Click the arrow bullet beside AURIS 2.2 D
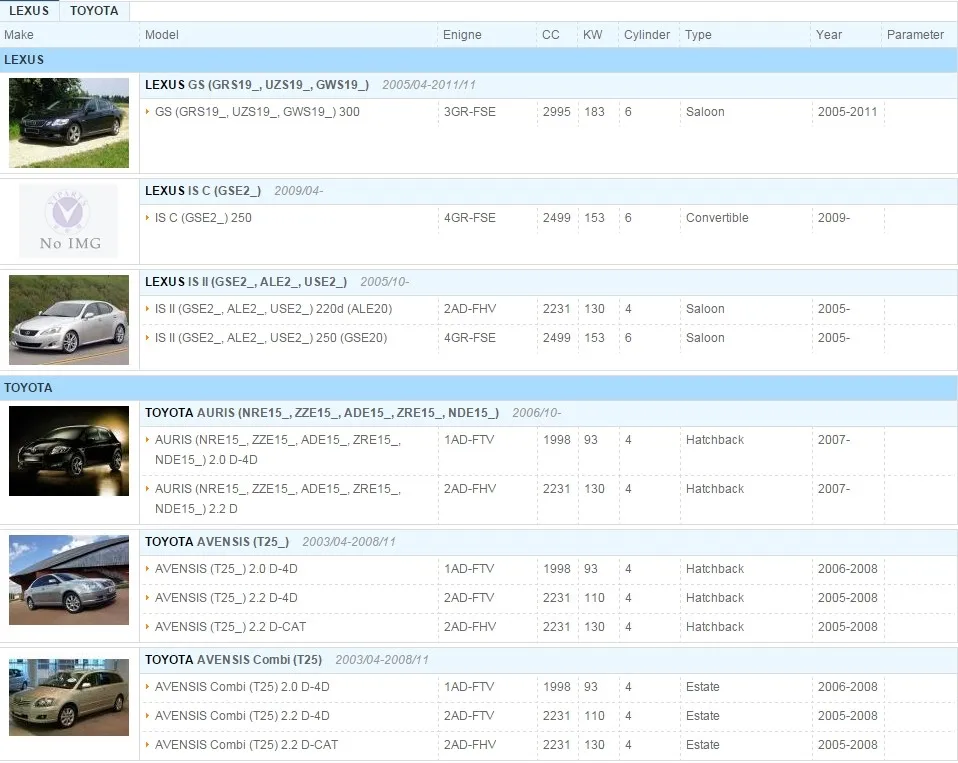 click(147, 488)
